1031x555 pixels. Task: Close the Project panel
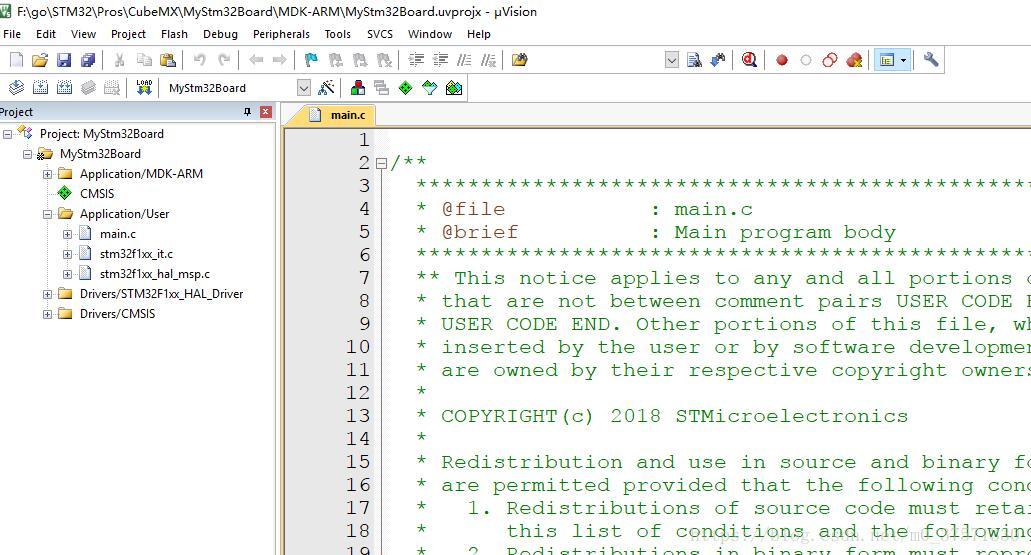[266, 112]
